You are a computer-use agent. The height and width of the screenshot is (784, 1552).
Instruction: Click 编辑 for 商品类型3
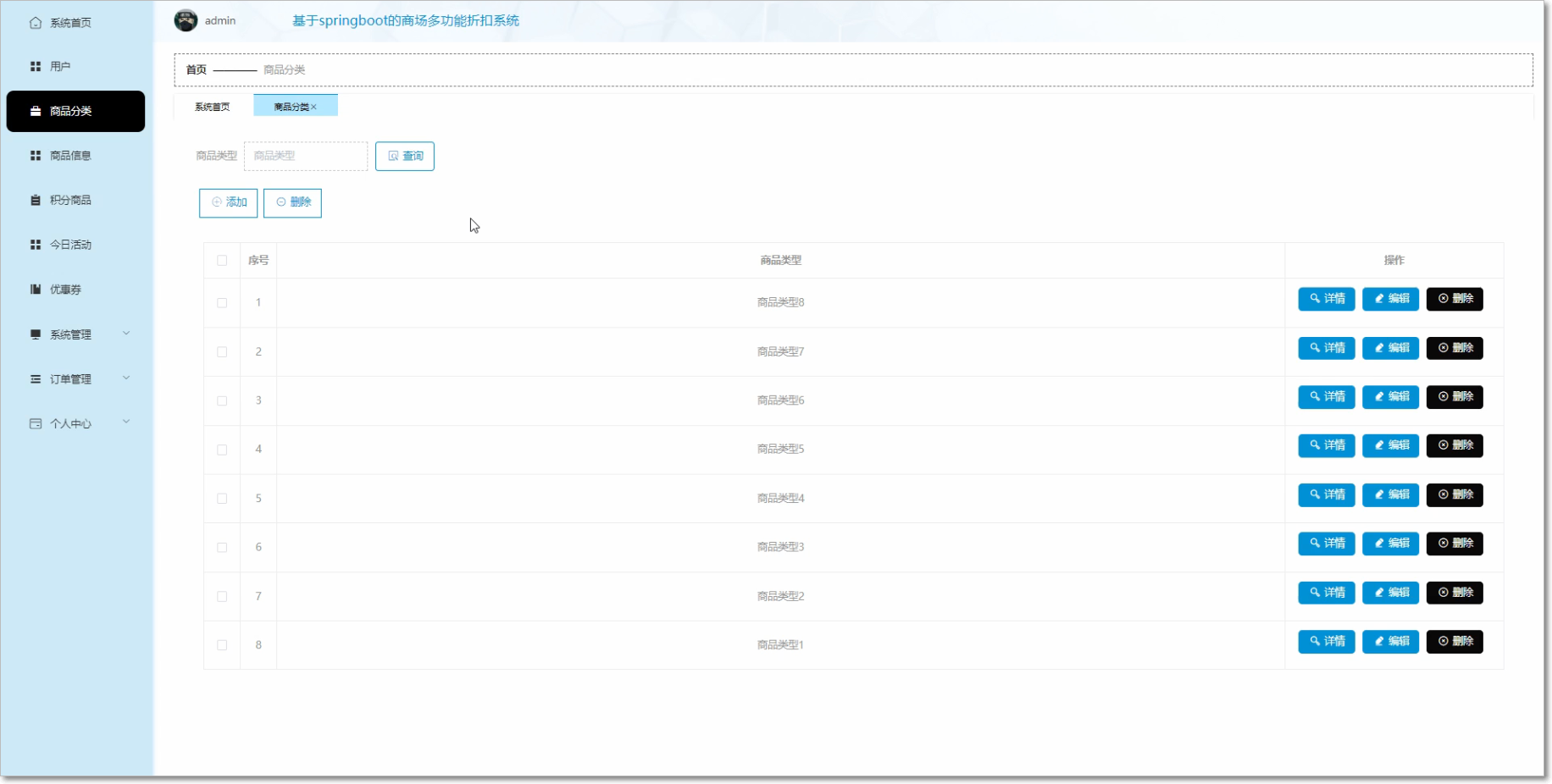pyautogui.click(x=1390, y=544)
